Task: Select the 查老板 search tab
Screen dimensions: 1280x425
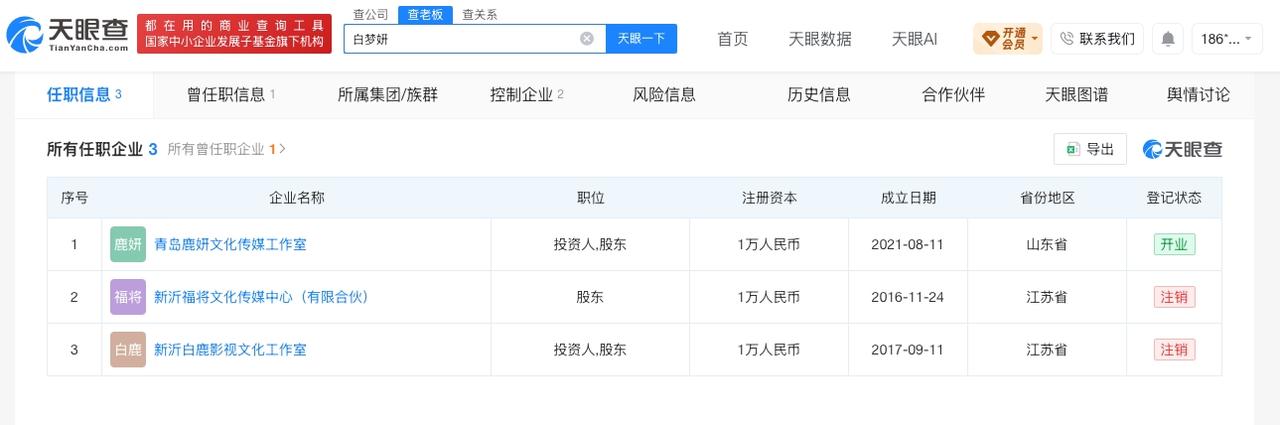Action: click(x=425, y=14)
